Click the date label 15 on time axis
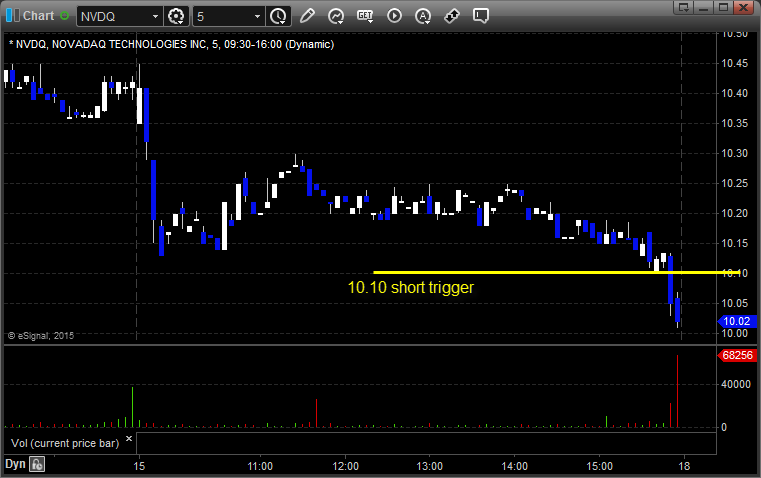 [139, 466]
